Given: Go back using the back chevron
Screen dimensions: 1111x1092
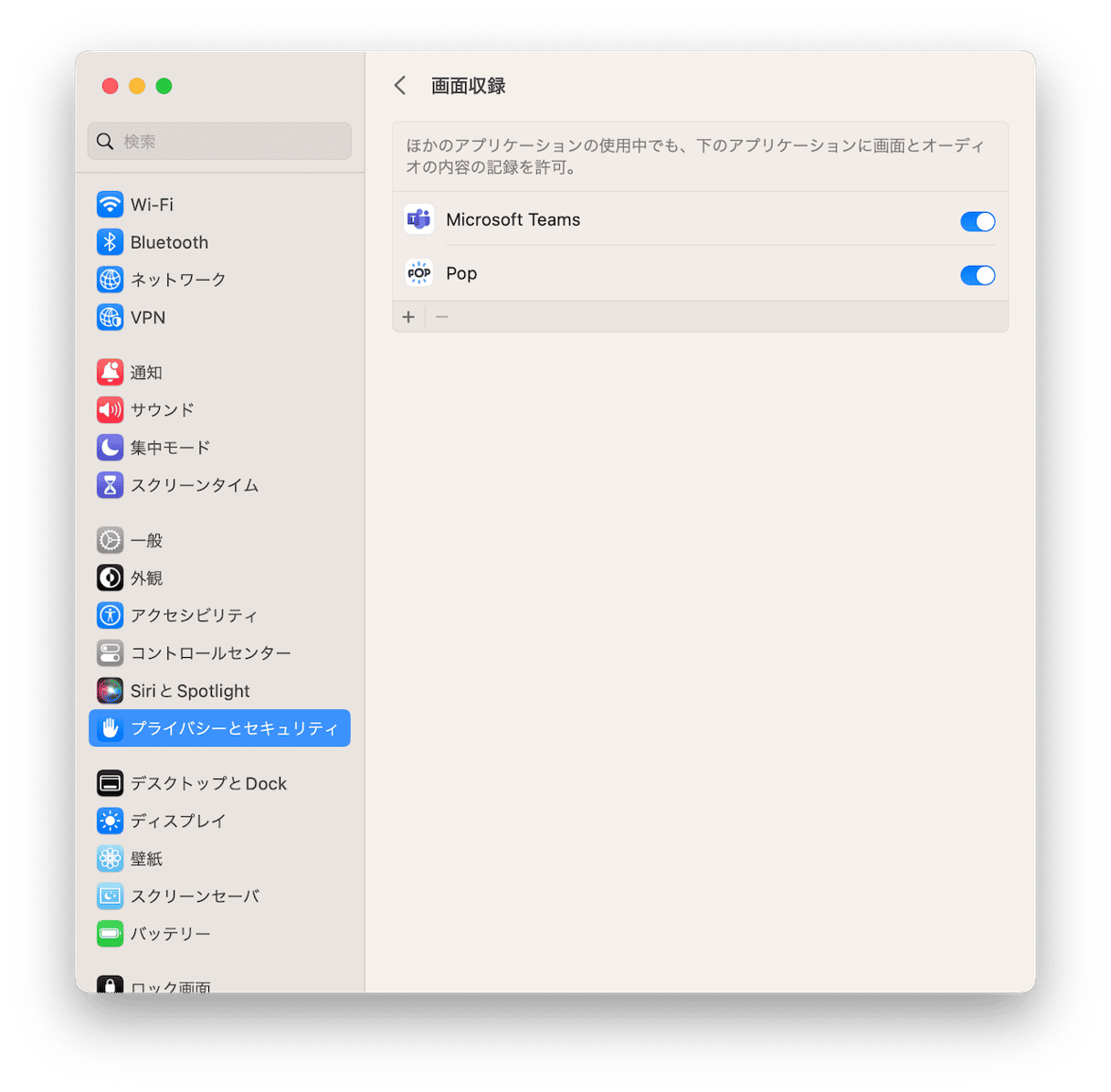Looking at the screenshot, I should coord(399,85).
